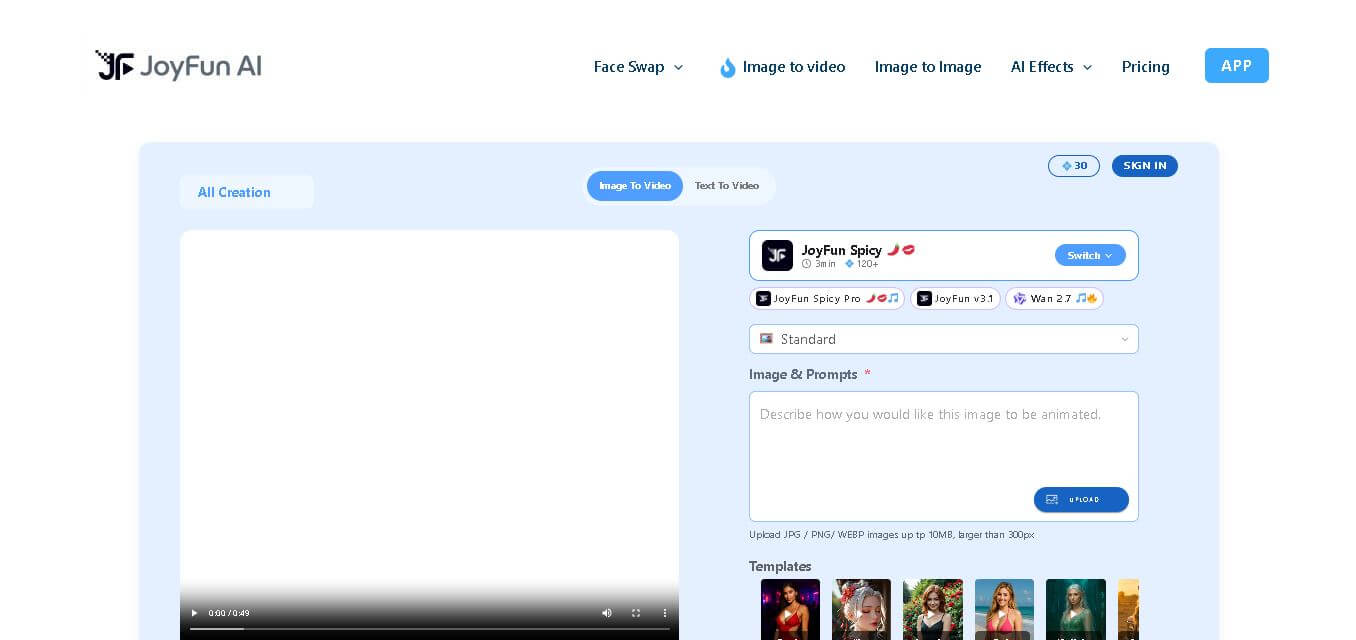This screenshot has height=640, width=1356.
Task: Go to the Pricing page
Action: coord(1145,67)
